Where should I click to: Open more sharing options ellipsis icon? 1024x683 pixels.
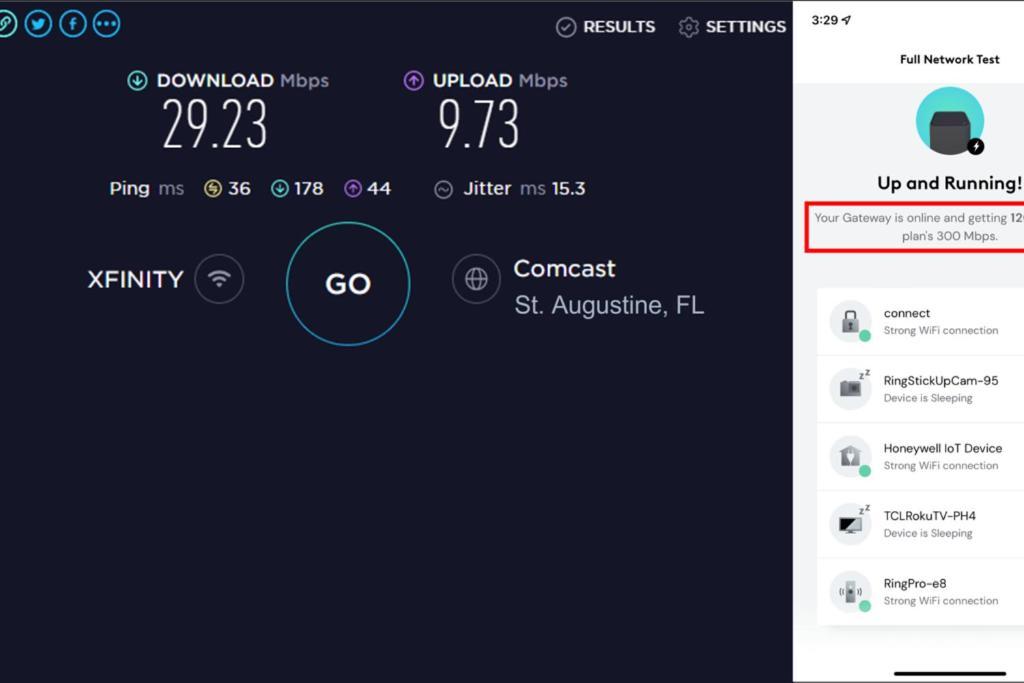(106, 24)
